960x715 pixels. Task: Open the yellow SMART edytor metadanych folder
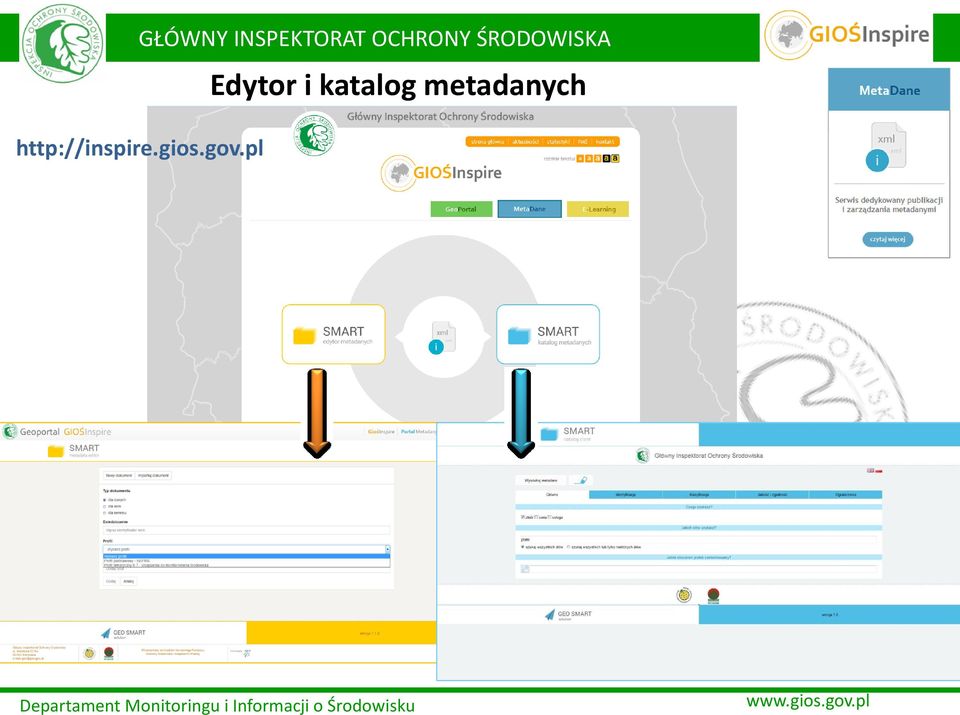[334, 334]
